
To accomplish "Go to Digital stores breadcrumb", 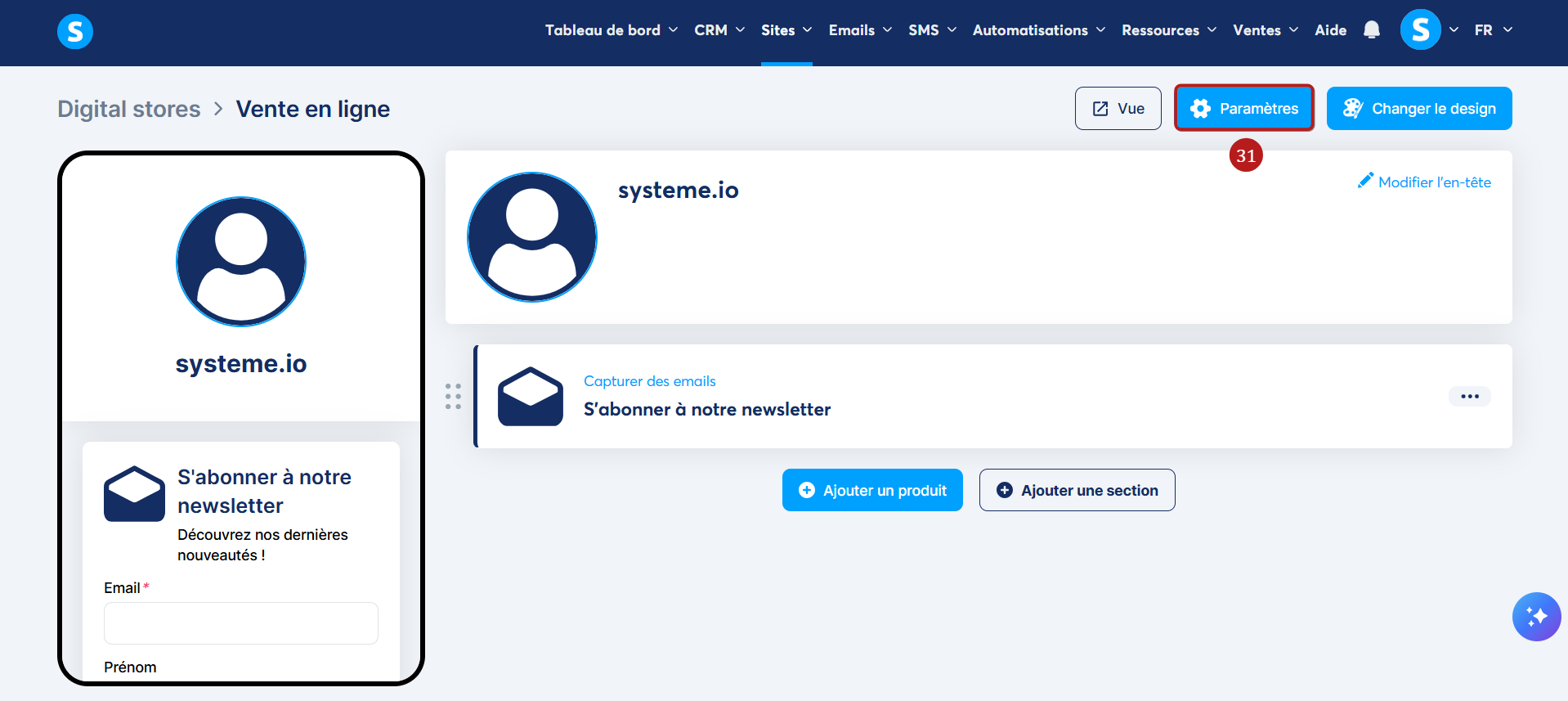I will 129,109.
